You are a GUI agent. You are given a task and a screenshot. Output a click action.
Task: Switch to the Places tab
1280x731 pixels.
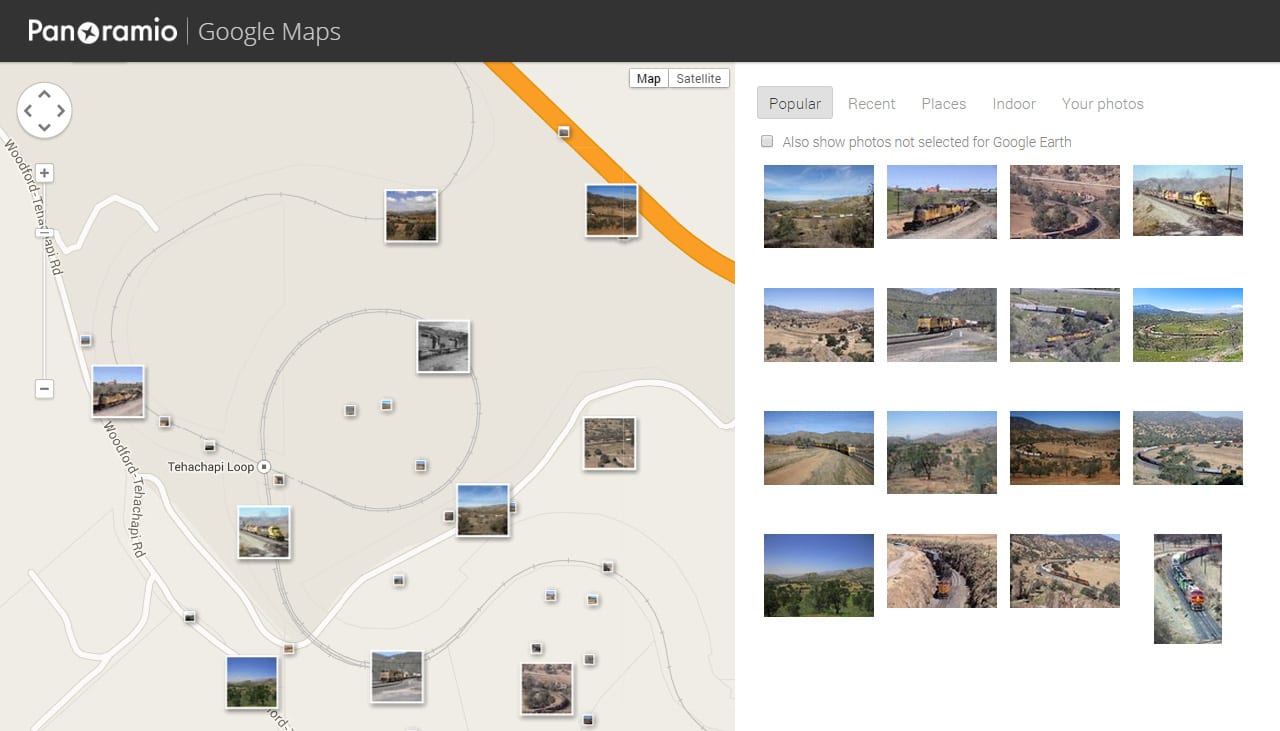click(943, 103)
